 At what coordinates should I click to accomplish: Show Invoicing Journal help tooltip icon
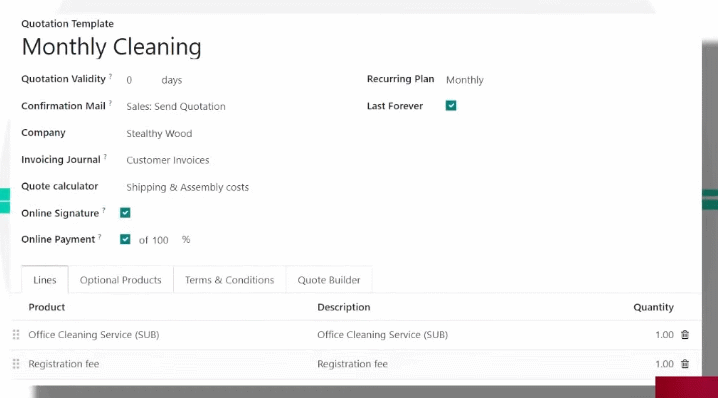click(105, 157)
